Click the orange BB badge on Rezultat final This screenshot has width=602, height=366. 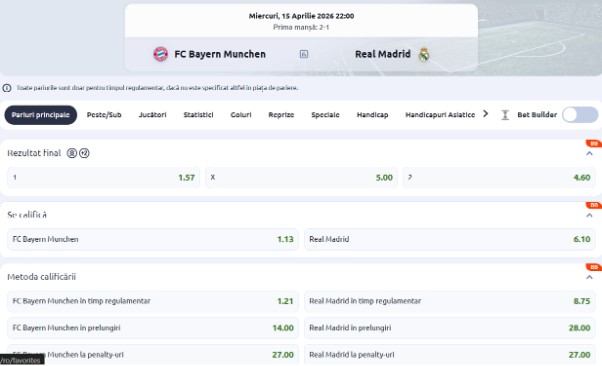point(594,144)
